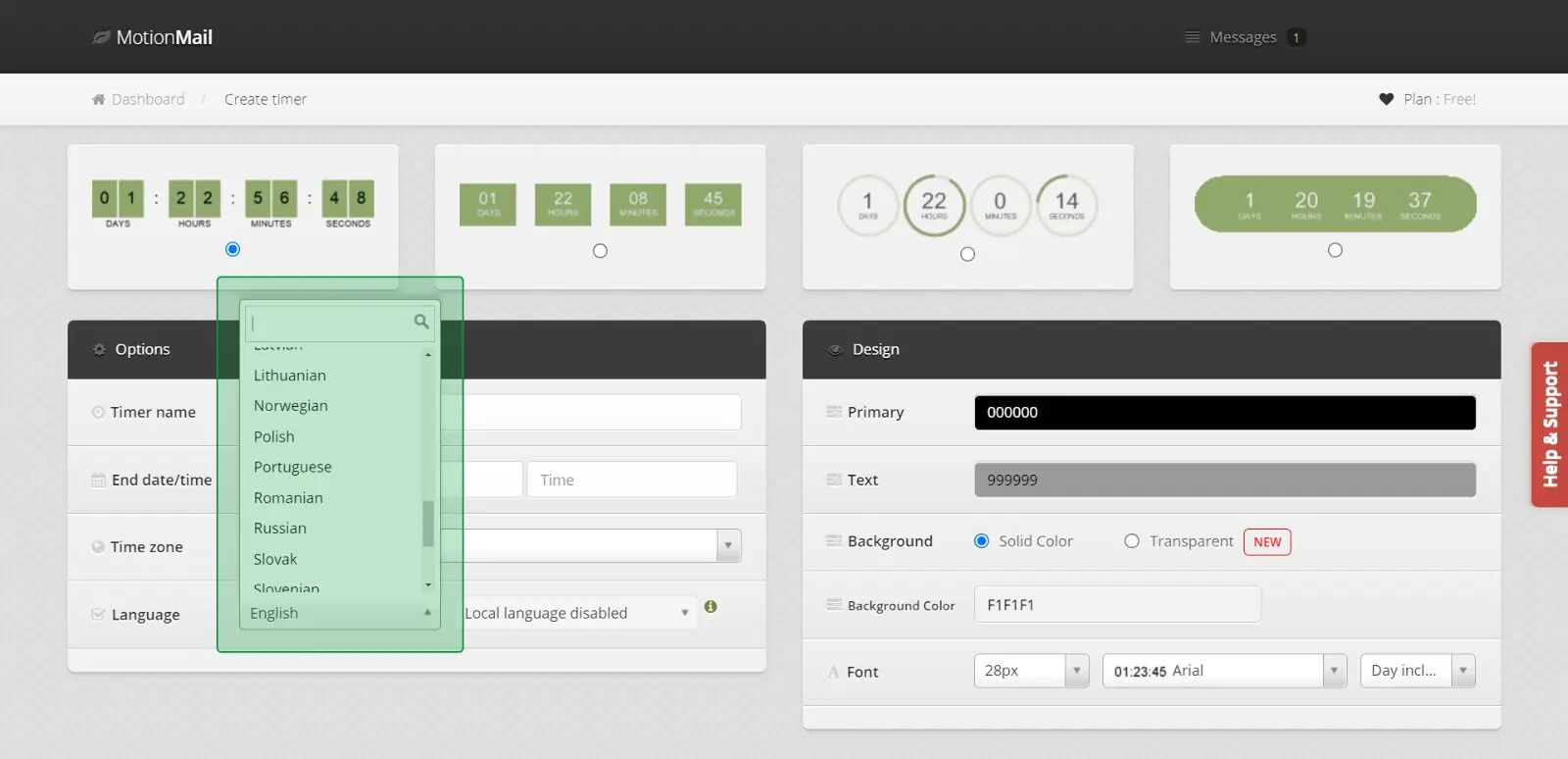This screenshot has width=1568, height=759.
Task: Click the Primary row list icon
Action: pos(834,412)
